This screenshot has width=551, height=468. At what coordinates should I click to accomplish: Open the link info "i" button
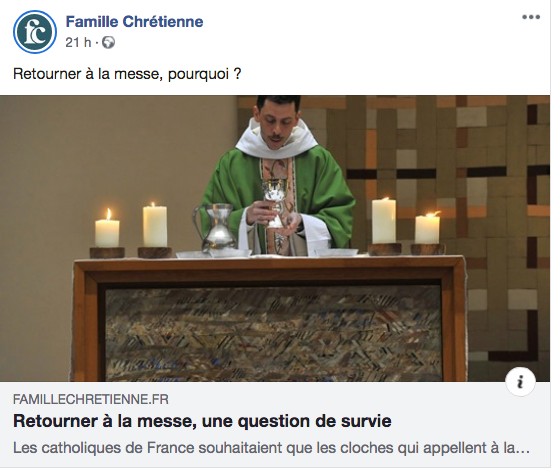coord(520,382)
